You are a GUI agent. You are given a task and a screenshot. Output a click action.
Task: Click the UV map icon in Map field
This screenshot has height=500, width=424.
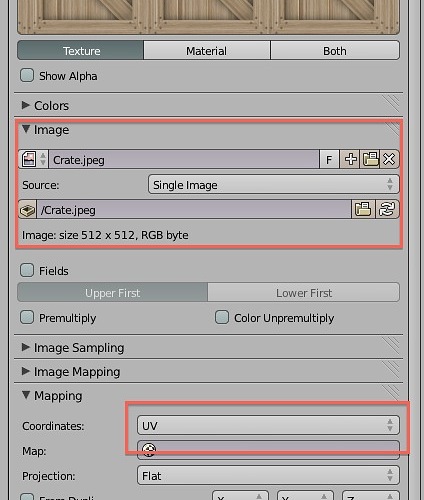point(149,450)
